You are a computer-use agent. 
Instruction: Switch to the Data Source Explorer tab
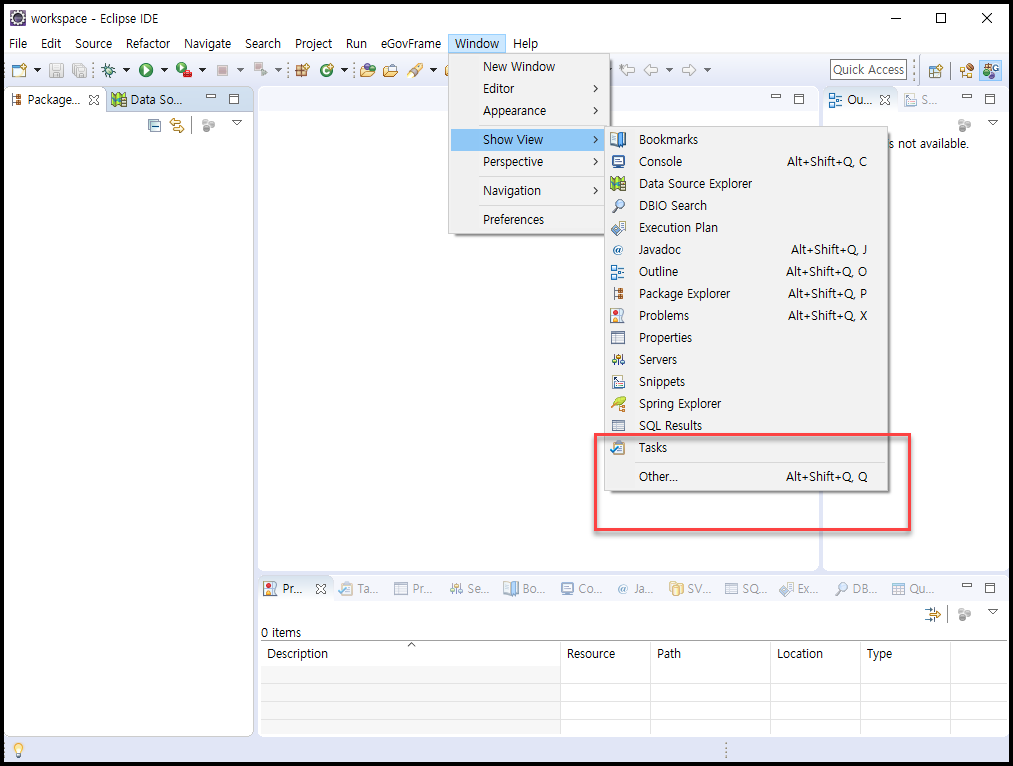tap(148, 99)
